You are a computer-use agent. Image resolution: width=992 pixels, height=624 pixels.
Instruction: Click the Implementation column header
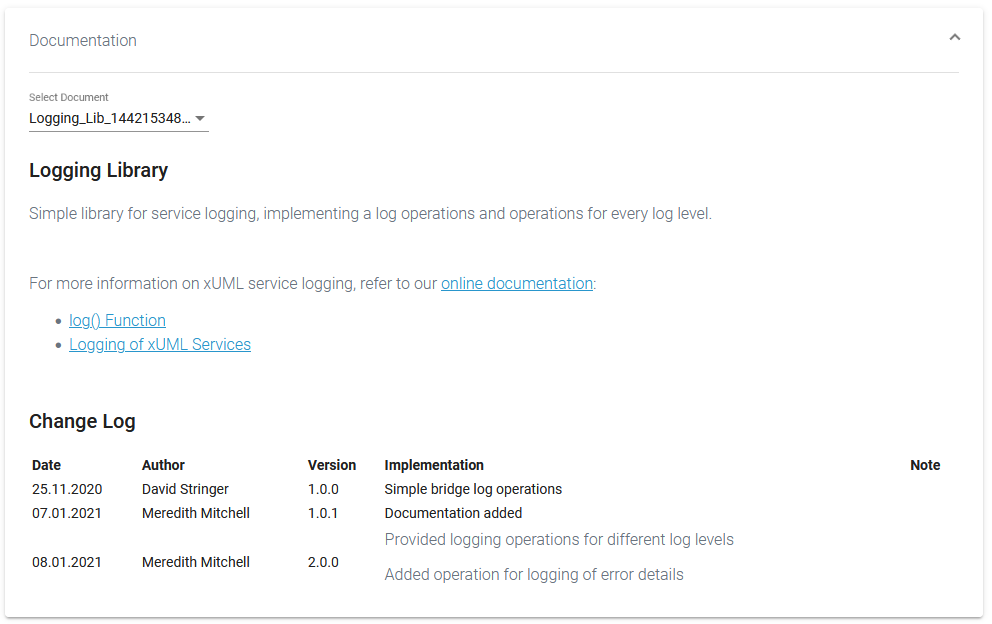point(434,465)
